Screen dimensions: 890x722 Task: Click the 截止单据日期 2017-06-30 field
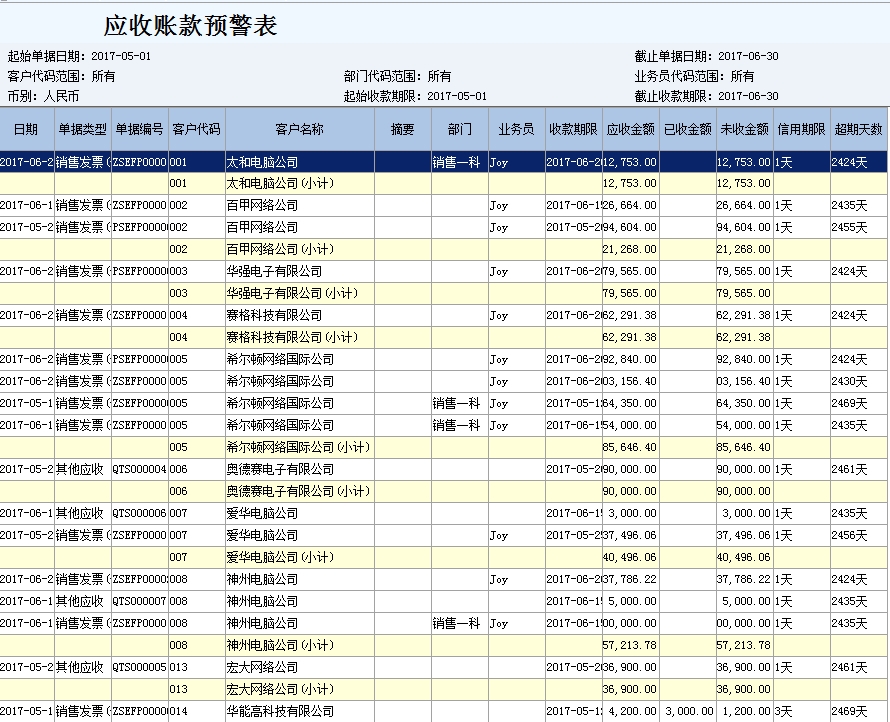pos(707,56)
